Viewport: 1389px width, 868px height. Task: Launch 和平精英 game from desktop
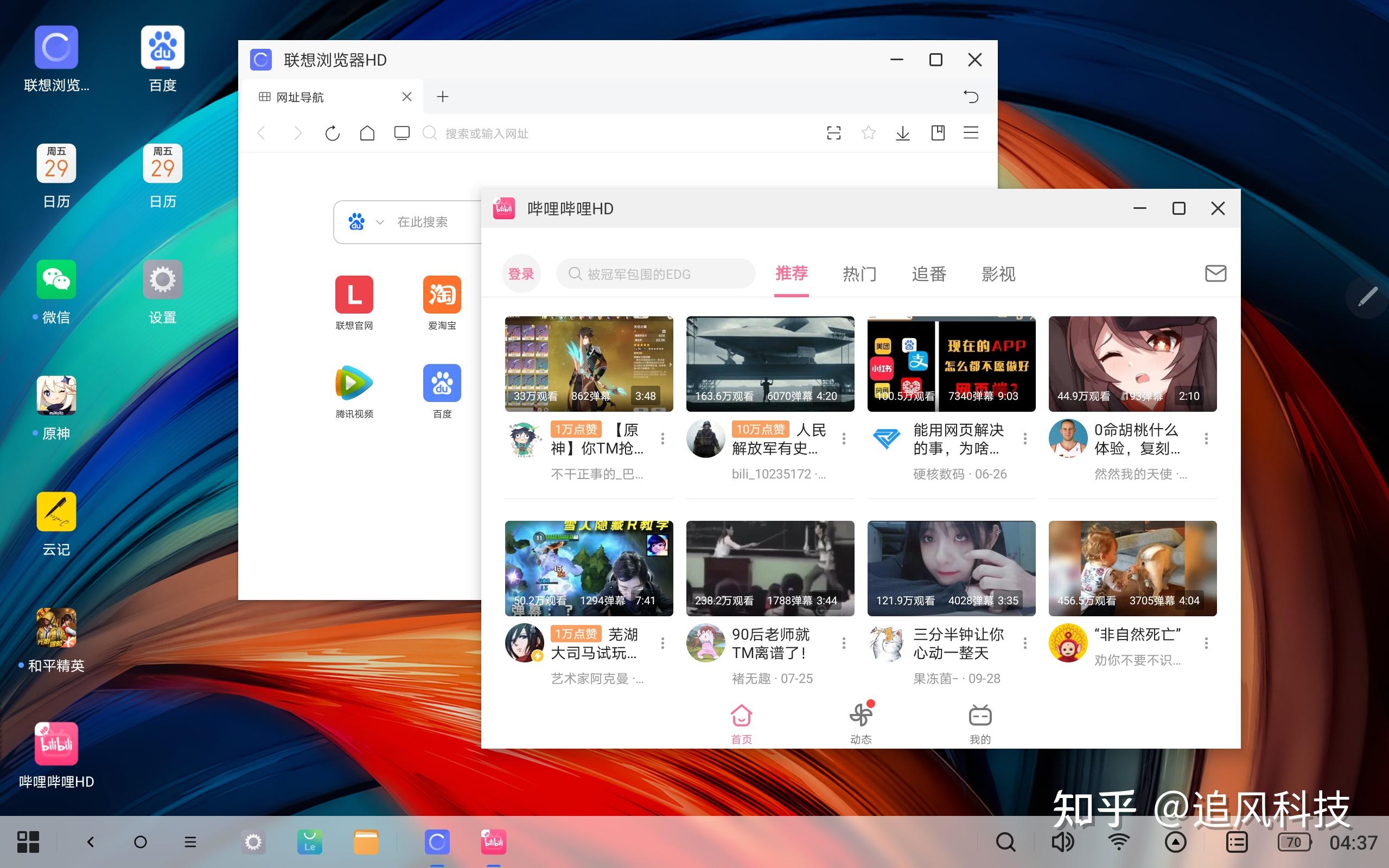click(56, 627)
